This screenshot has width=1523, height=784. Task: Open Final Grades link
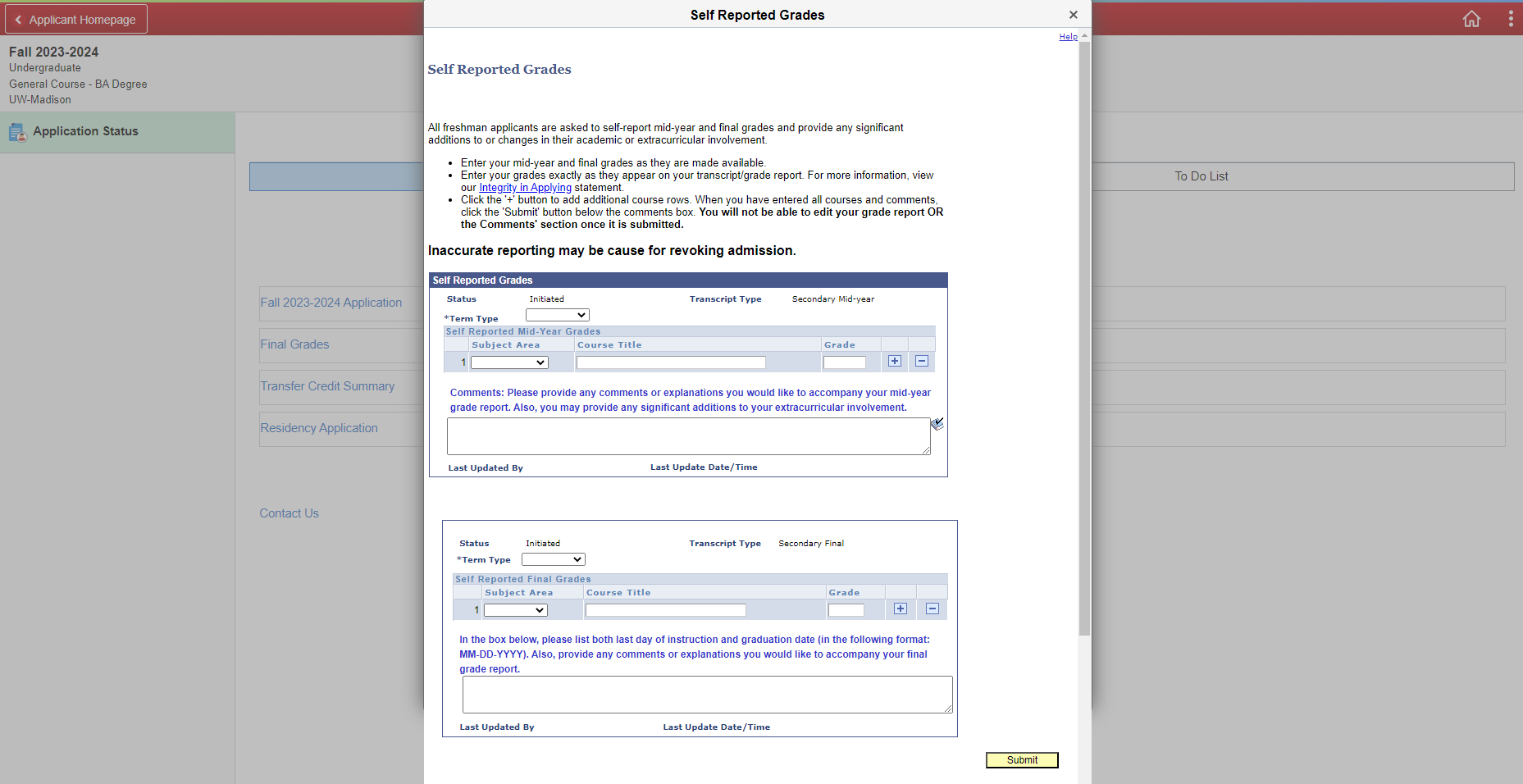294,344
